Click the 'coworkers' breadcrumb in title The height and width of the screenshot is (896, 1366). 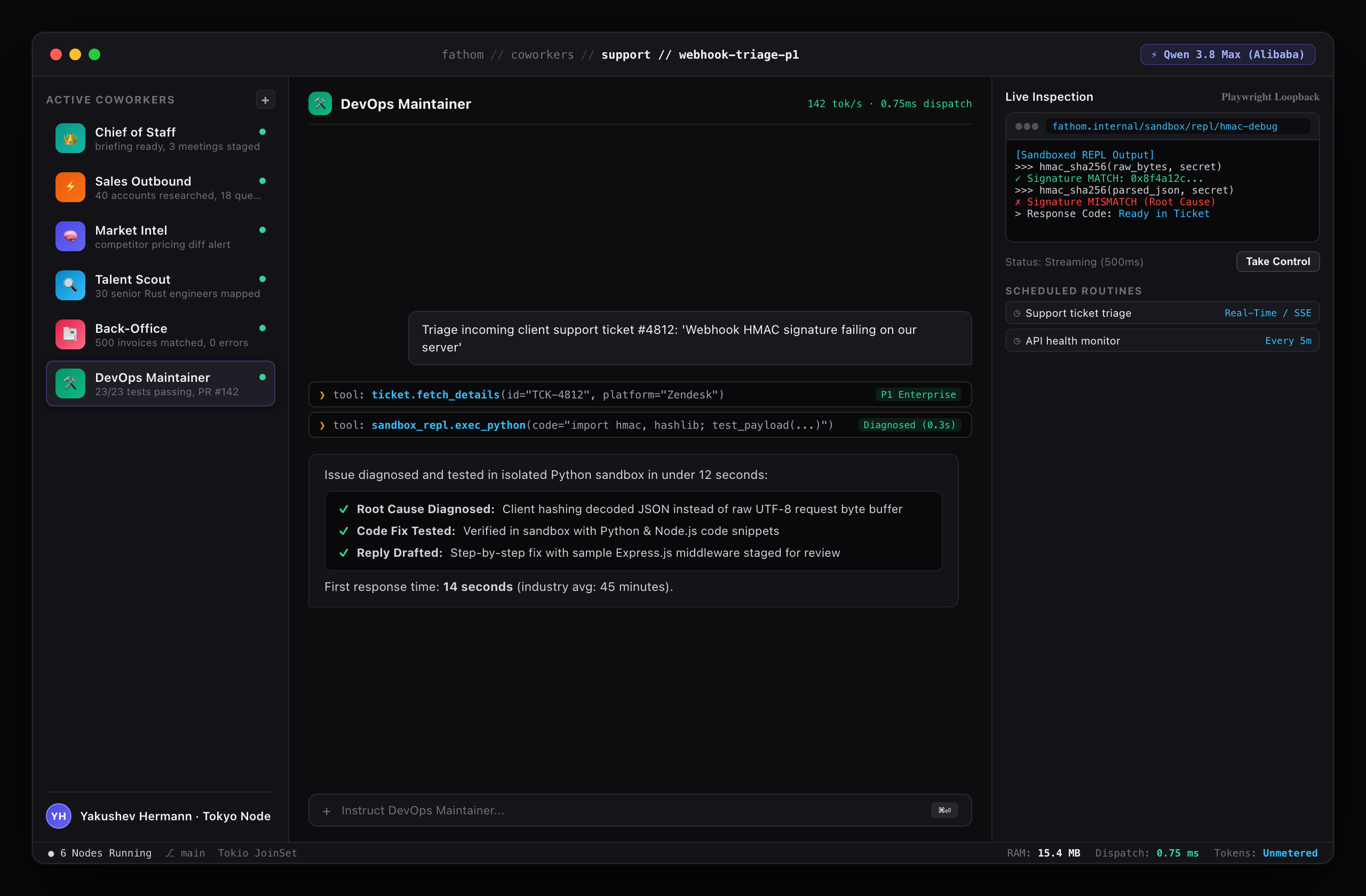(x=542, y=54)
